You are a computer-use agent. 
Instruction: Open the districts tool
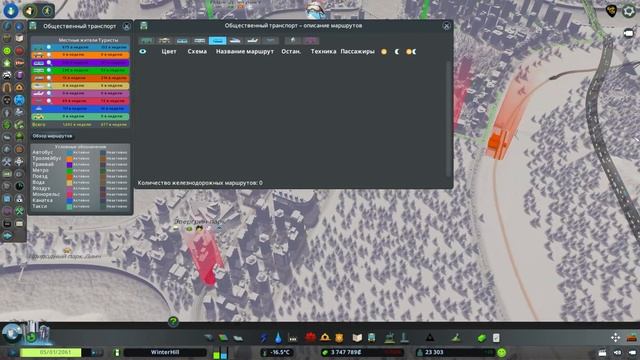coord(238,338)
